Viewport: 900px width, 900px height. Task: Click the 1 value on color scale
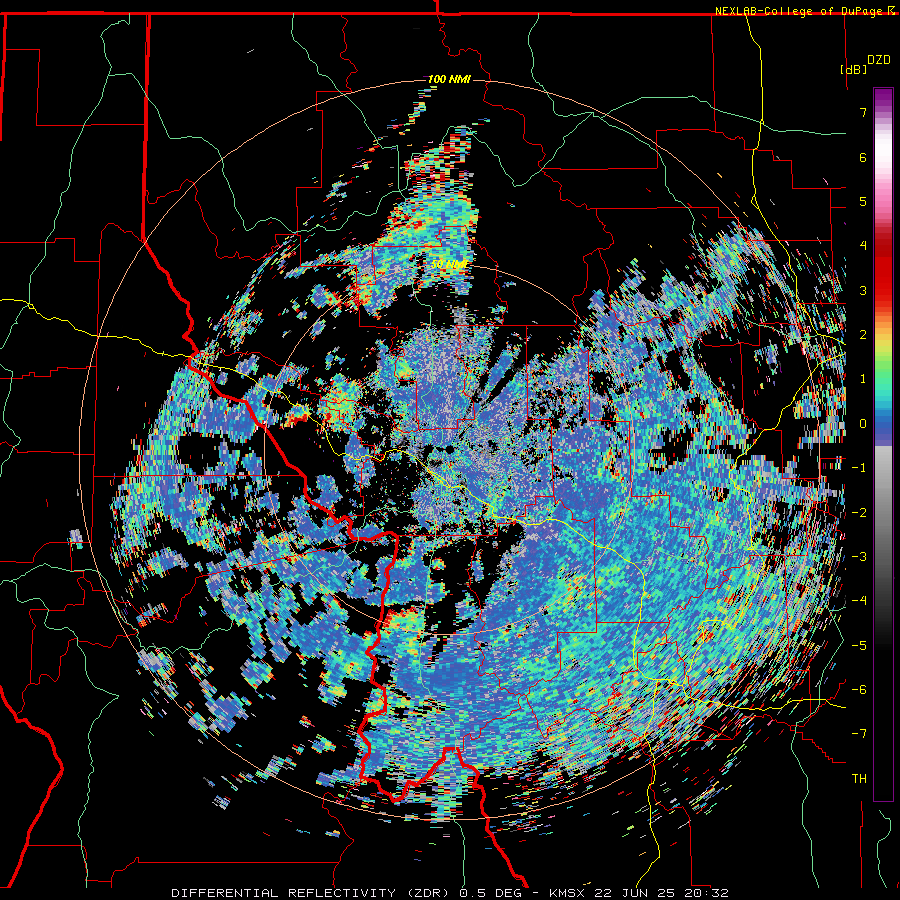tap(863, 379)
